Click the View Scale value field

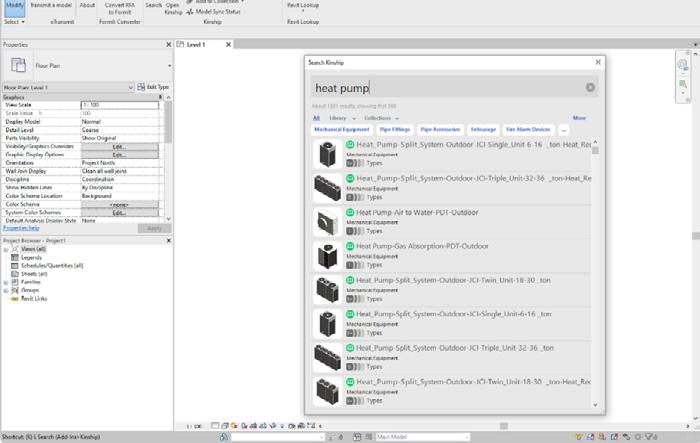click(120, 105)
